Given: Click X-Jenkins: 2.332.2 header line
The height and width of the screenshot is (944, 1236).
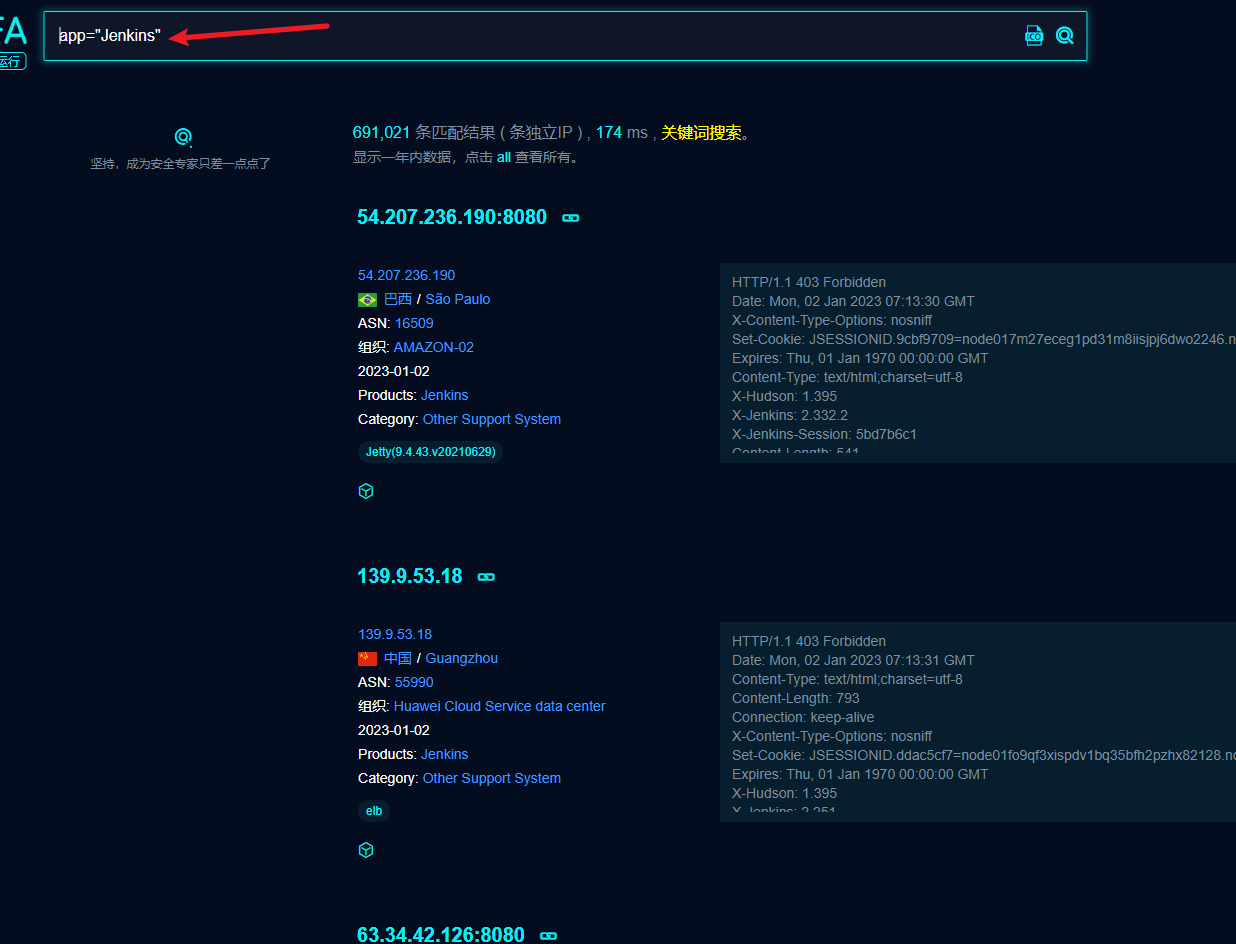Looking at the screenshot, I should 790,415.
